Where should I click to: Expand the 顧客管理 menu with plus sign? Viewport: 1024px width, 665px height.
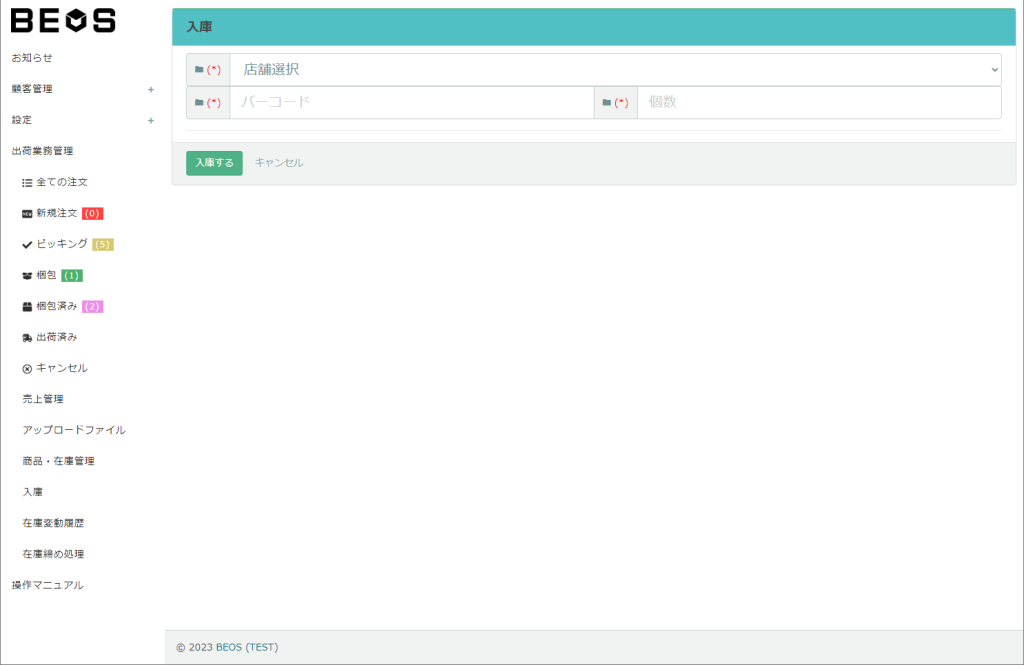151,89
